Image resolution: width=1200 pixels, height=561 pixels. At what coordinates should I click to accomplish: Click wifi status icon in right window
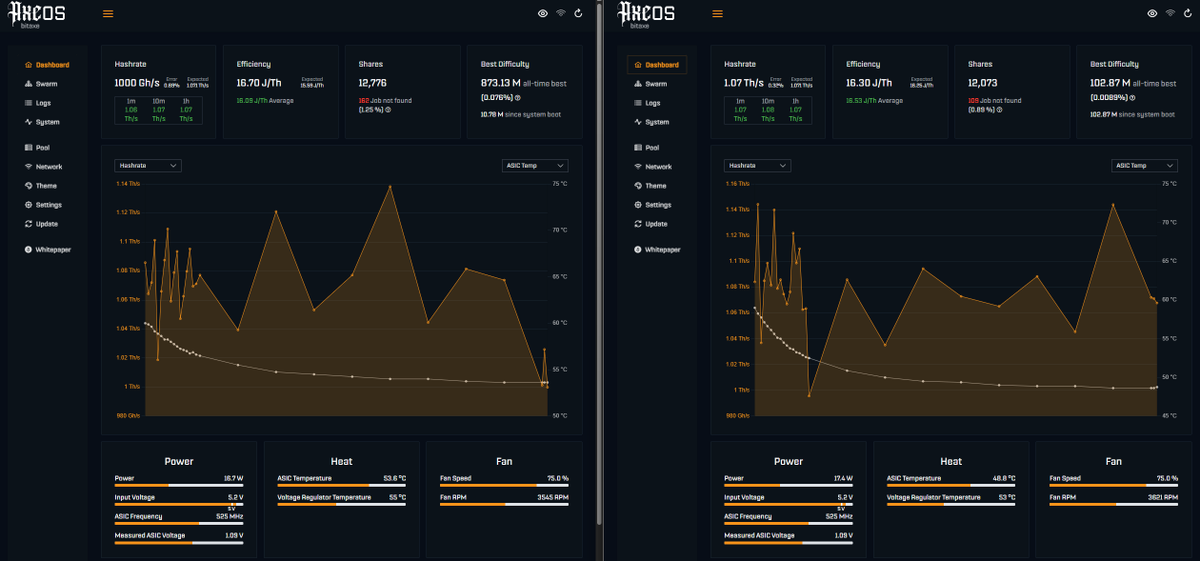pyautogui.click(x=1170, y=13)
